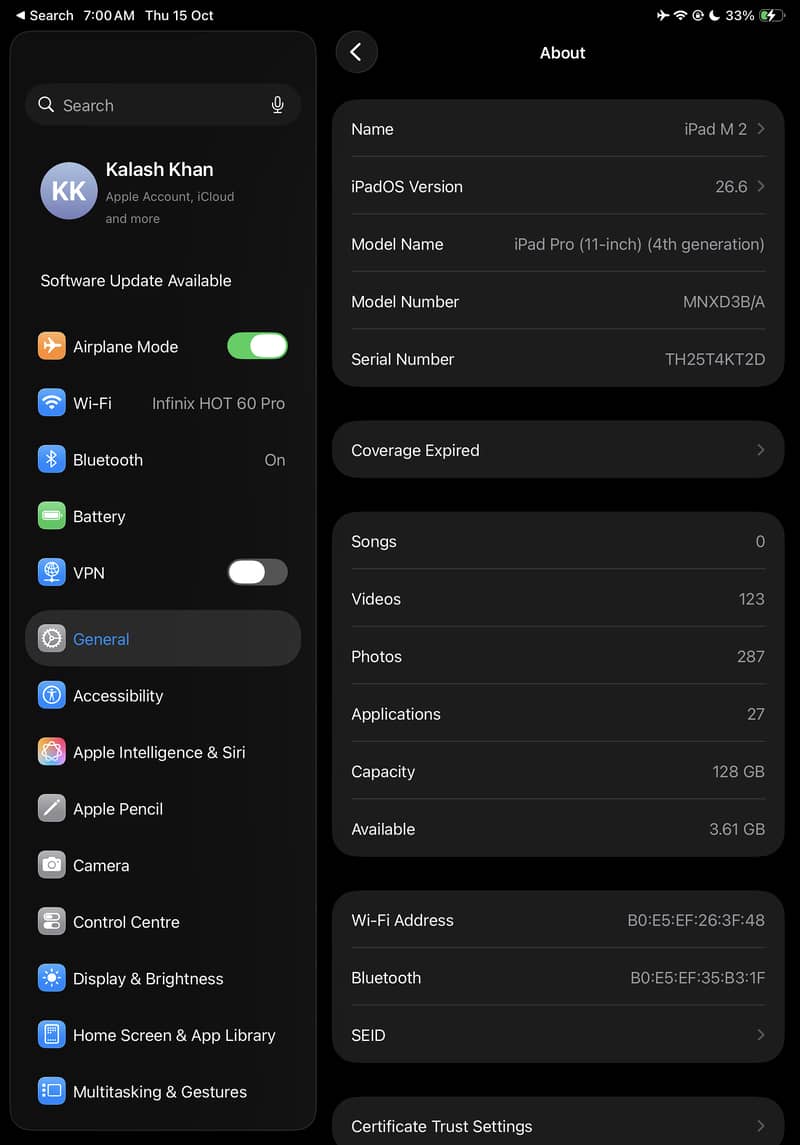Turn off the Airplane Mode switch

point(258,345)
